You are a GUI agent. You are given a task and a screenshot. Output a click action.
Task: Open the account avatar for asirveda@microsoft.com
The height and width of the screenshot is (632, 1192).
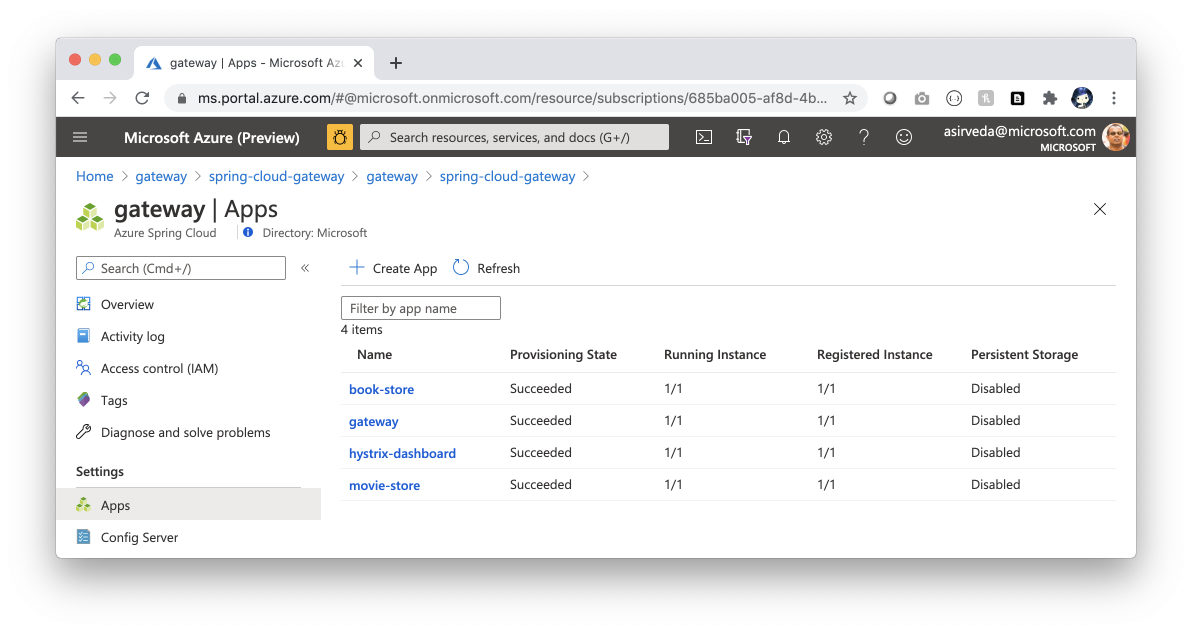[x=1115, y=138]
